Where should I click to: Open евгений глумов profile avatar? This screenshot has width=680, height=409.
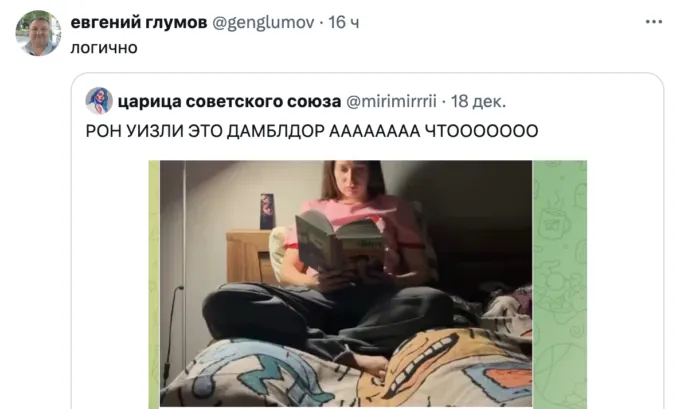tap(38, 33)
